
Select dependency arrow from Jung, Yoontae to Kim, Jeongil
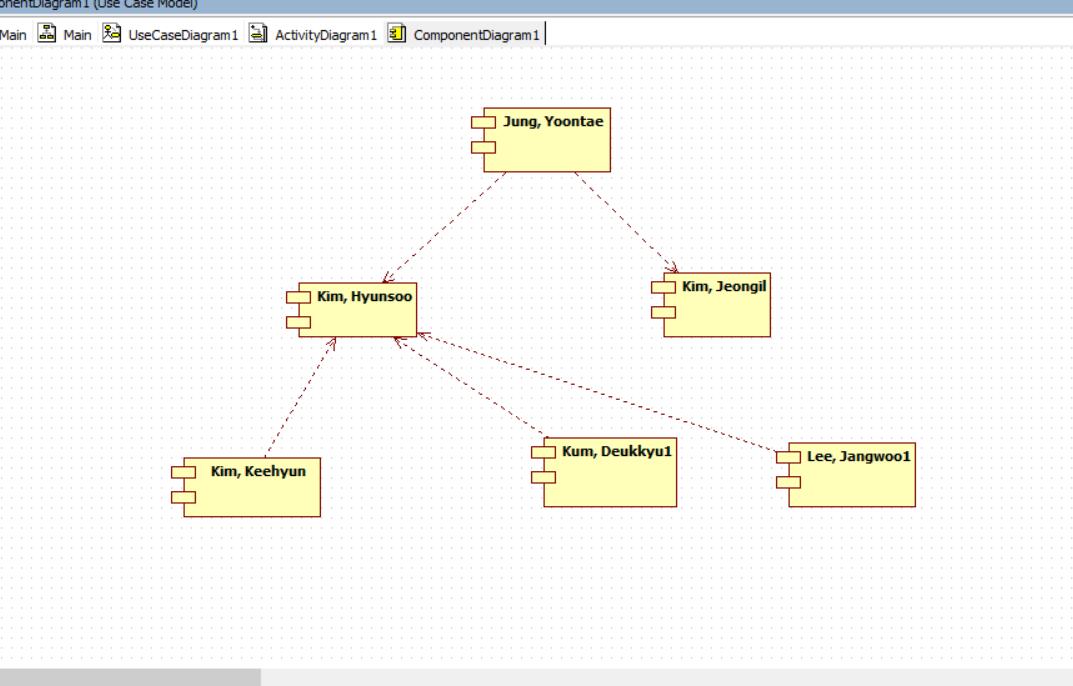(x=626, y=223)
